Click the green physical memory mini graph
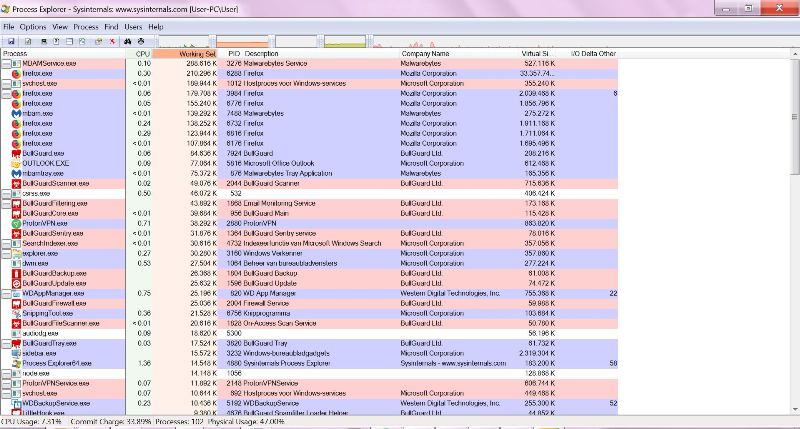Image resolution: width=800 pixels, height=429 pixels. tap(345, 42)
